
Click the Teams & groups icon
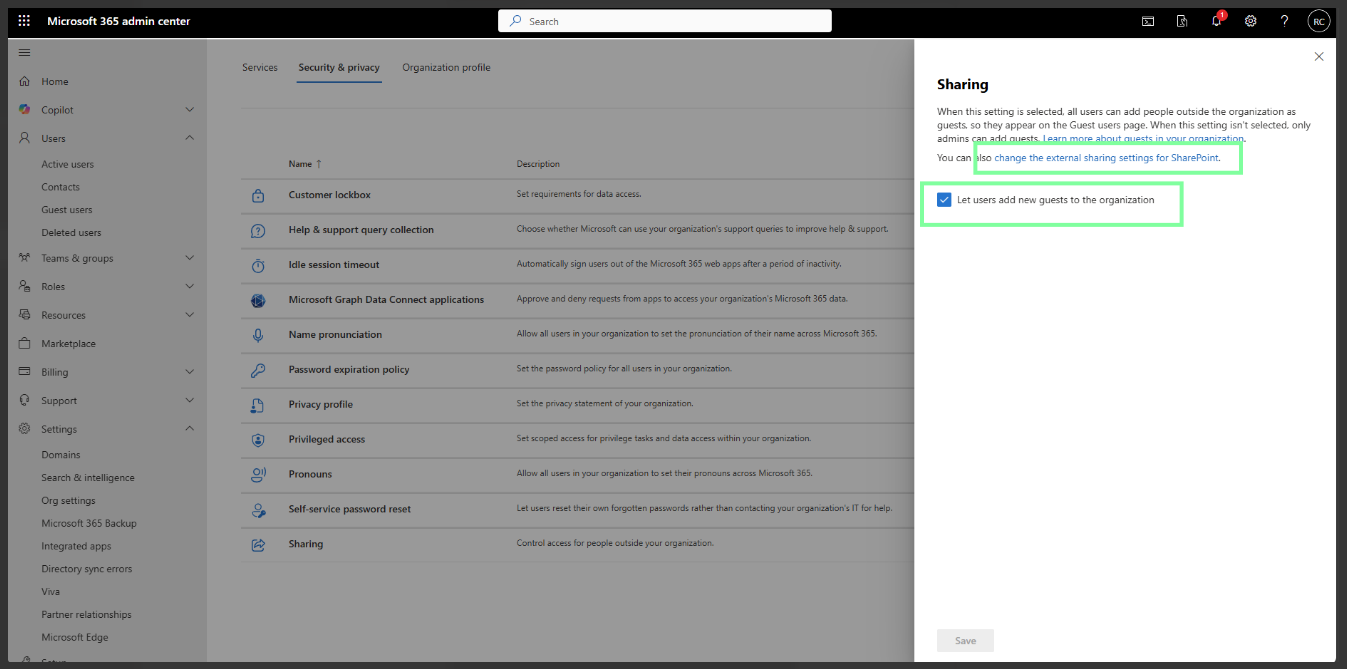(x=24, y=258)
